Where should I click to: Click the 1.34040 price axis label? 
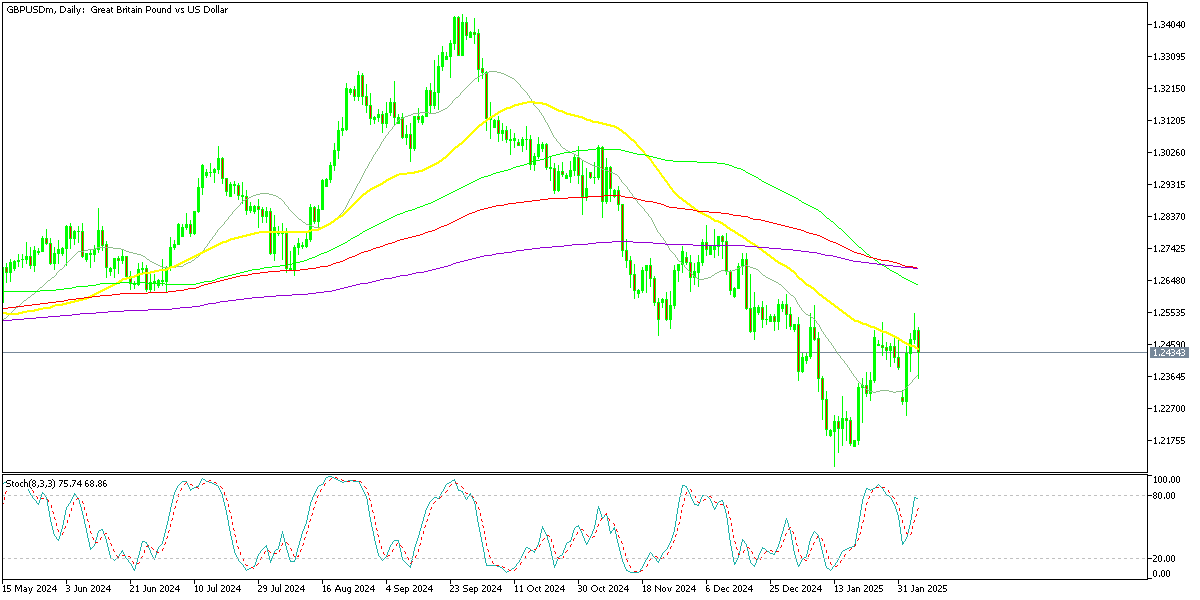[x=1169, y=24]
